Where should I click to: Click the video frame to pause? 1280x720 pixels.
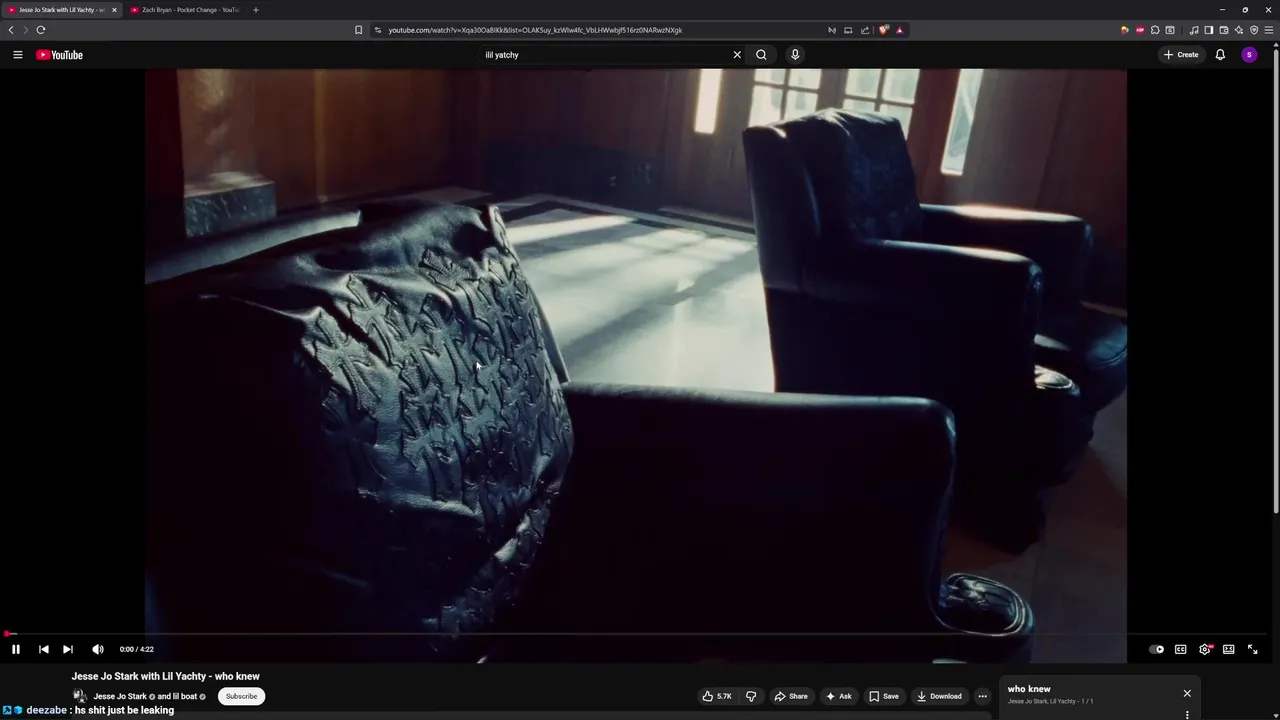coord(636,350)
